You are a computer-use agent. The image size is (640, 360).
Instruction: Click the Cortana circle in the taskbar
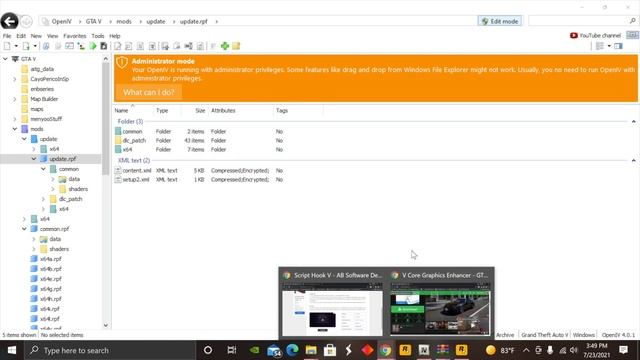point(208,350)
